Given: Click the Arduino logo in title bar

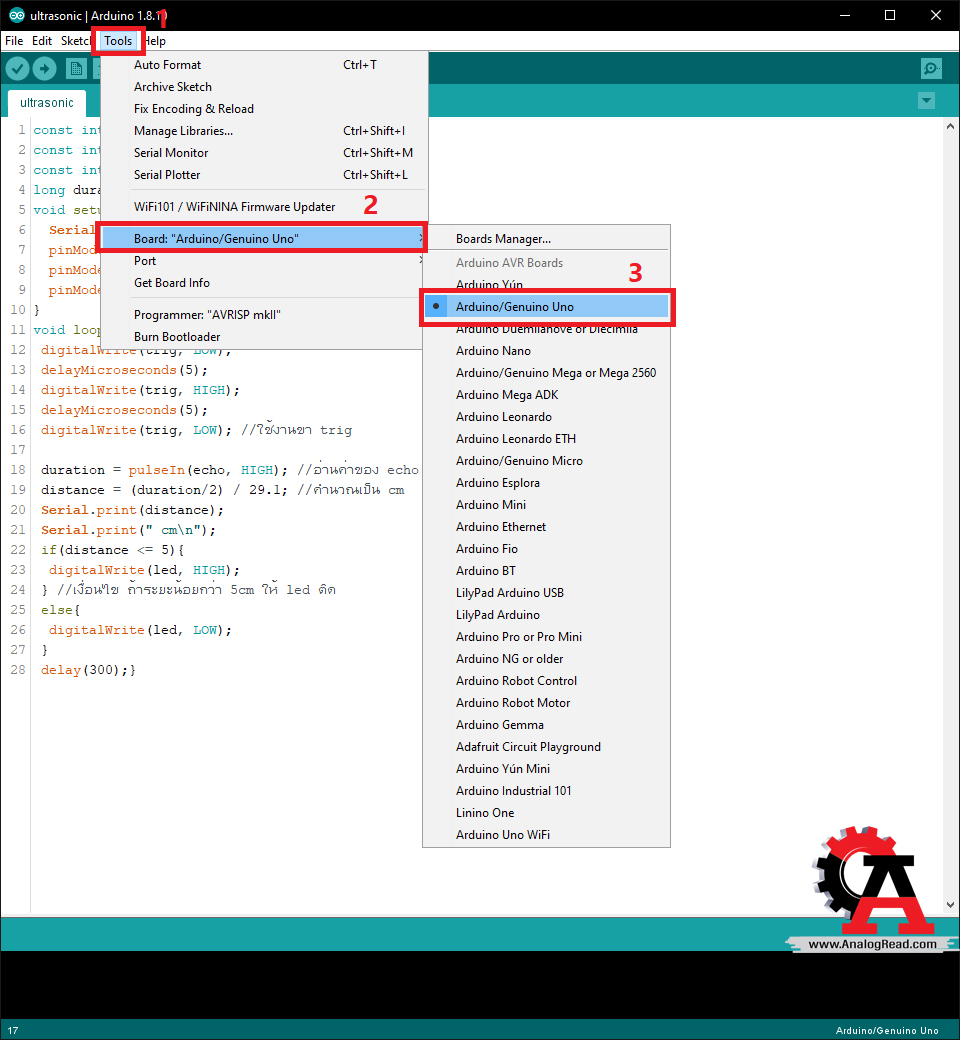Looking at the screenshot, I should (x=17, y=15).
